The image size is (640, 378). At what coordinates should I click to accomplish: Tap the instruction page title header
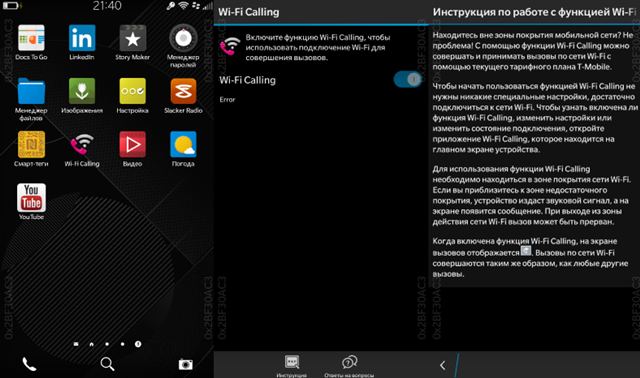point(534,12)
